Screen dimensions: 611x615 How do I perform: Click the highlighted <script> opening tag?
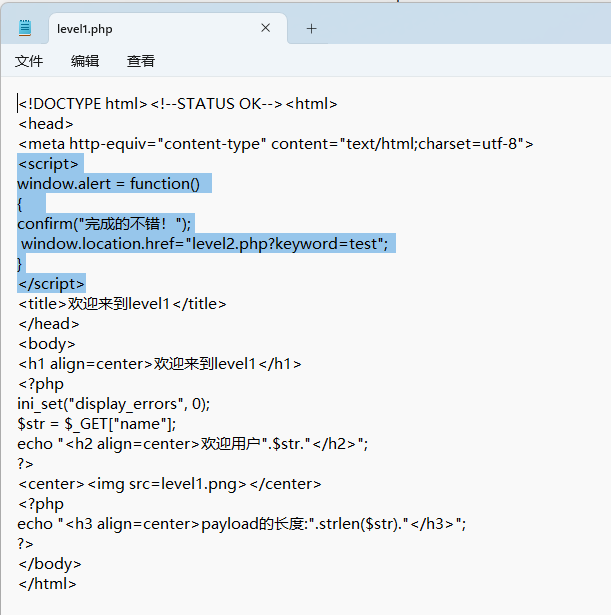(48, 164)
